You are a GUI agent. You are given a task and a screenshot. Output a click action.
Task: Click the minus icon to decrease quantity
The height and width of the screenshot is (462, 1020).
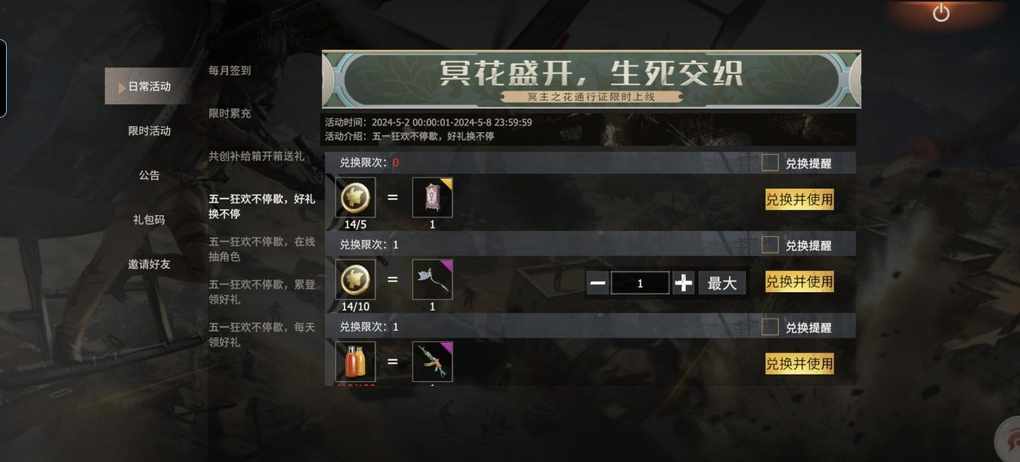598,283
